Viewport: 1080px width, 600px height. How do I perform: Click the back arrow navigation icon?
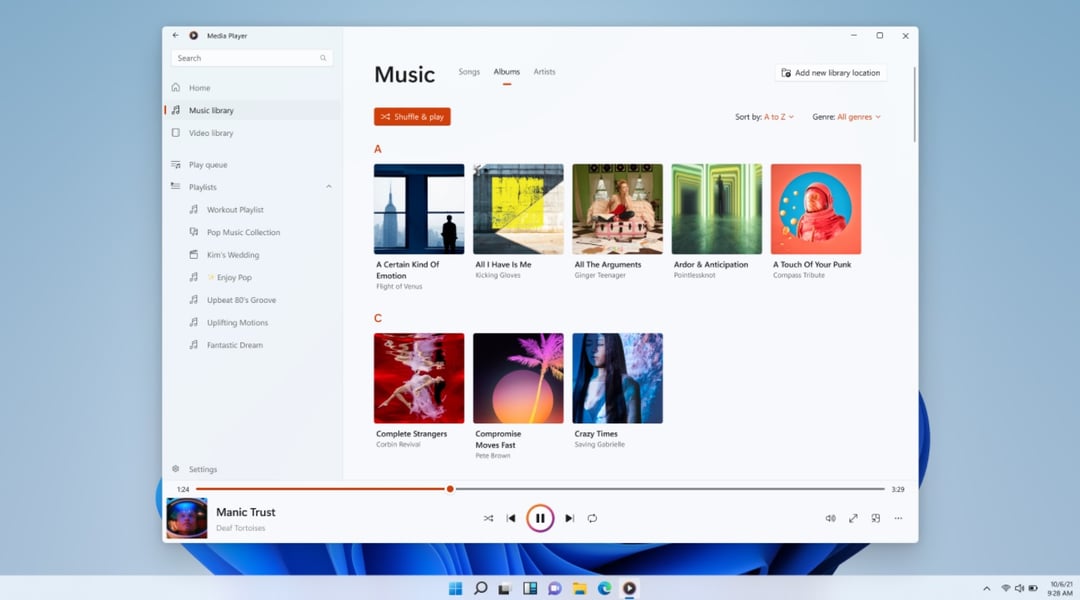tap(173, 33)
